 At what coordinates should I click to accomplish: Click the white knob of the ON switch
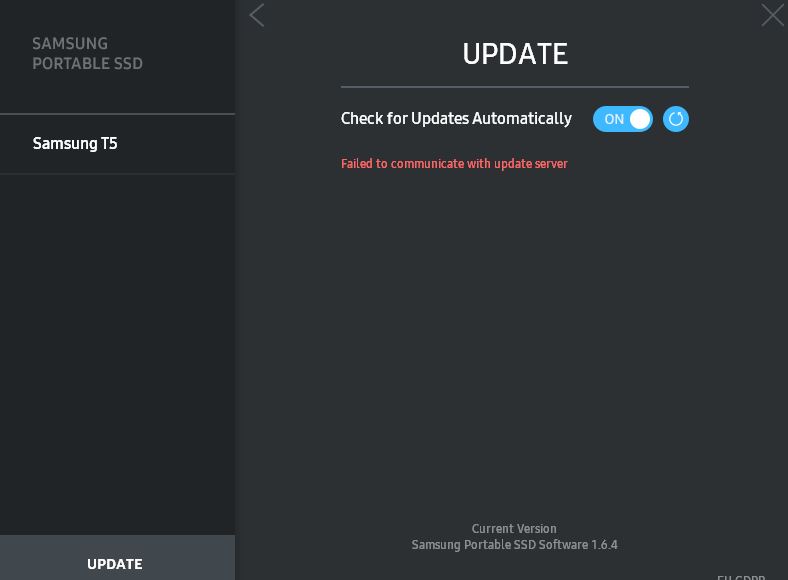point(640,119)
